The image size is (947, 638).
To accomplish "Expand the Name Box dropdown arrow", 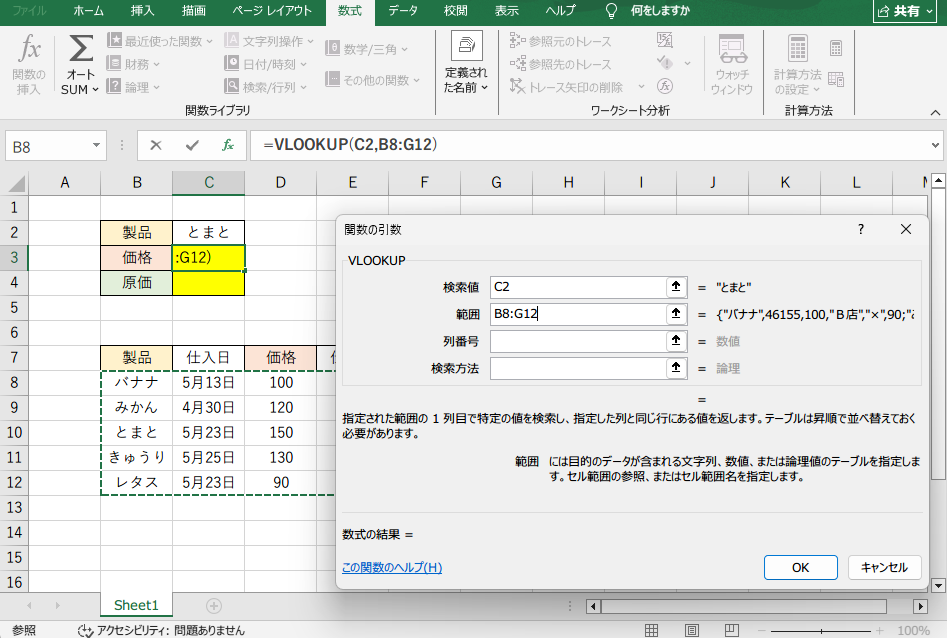I will pos(97,146).
